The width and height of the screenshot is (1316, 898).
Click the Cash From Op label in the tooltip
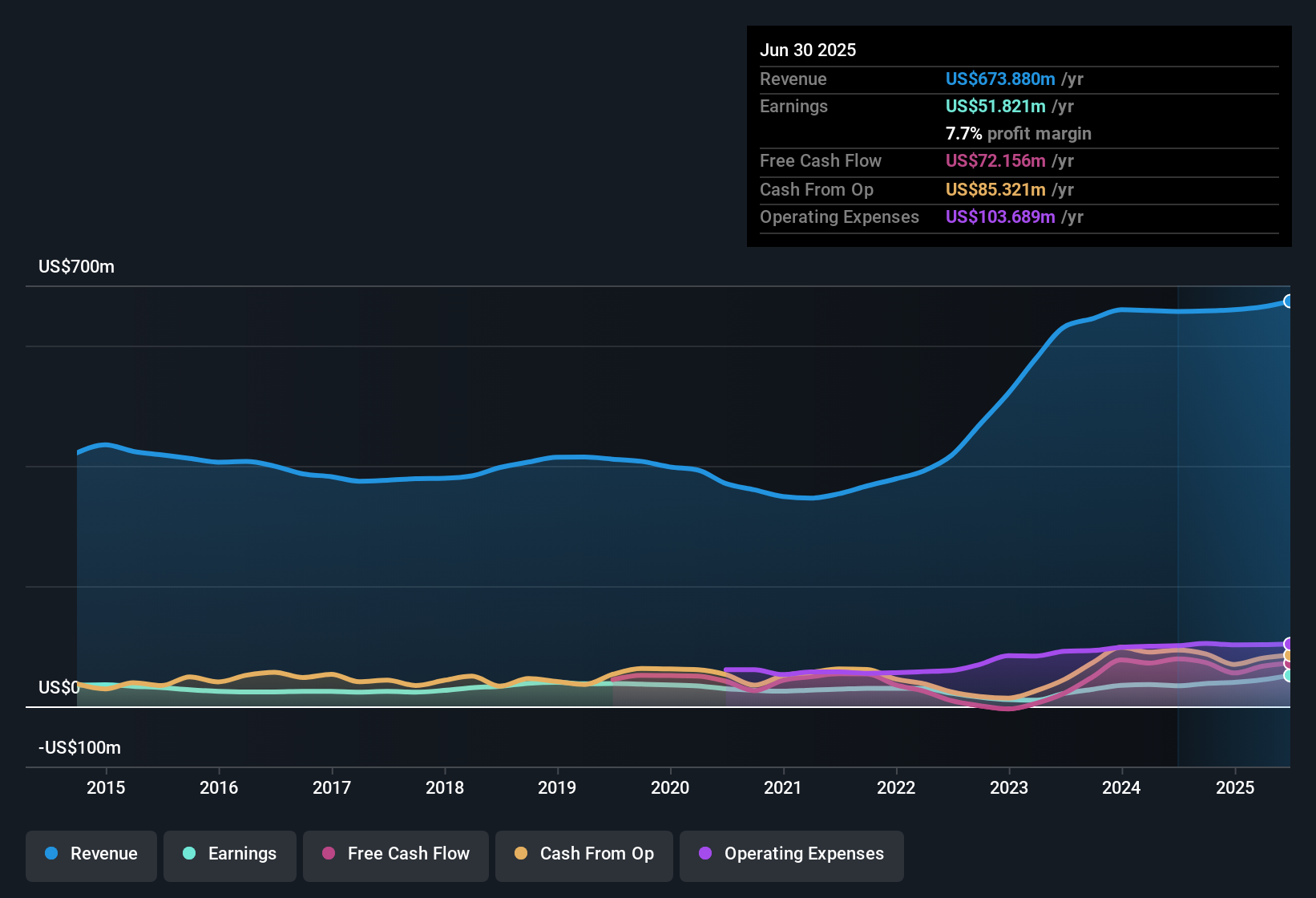tap(817, 189)
